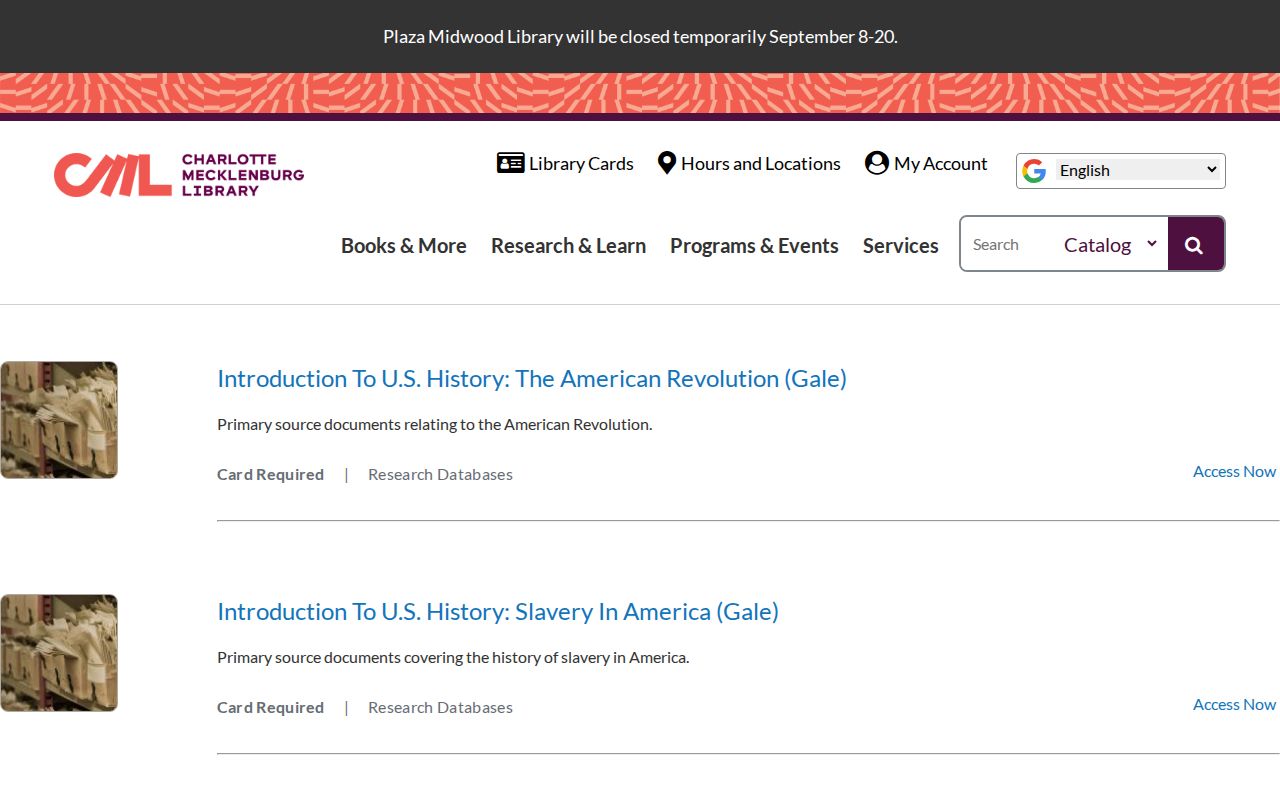This screenshot has height=800, width=1280.
Task: Click the Slavery In America database thumbnail
Action: coord(59,653)
